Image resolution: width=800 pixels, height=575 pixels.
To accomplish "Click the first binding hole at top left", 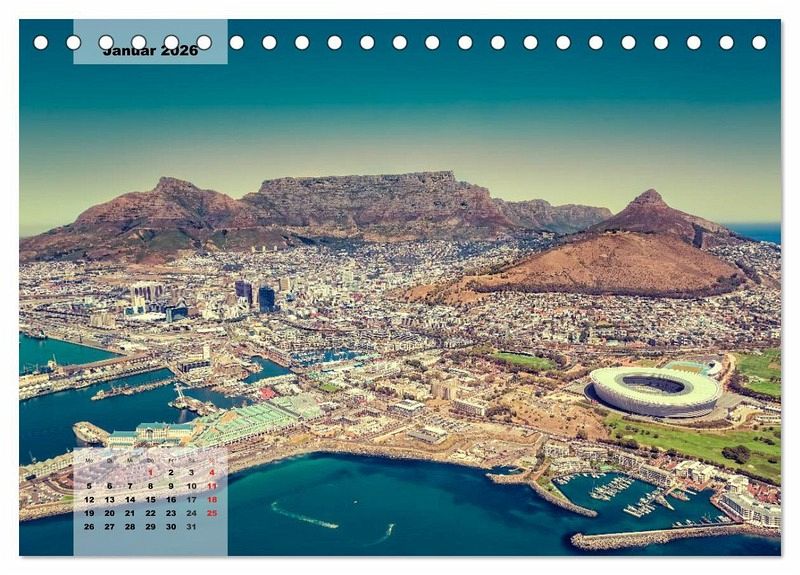I will coord(41,42).
